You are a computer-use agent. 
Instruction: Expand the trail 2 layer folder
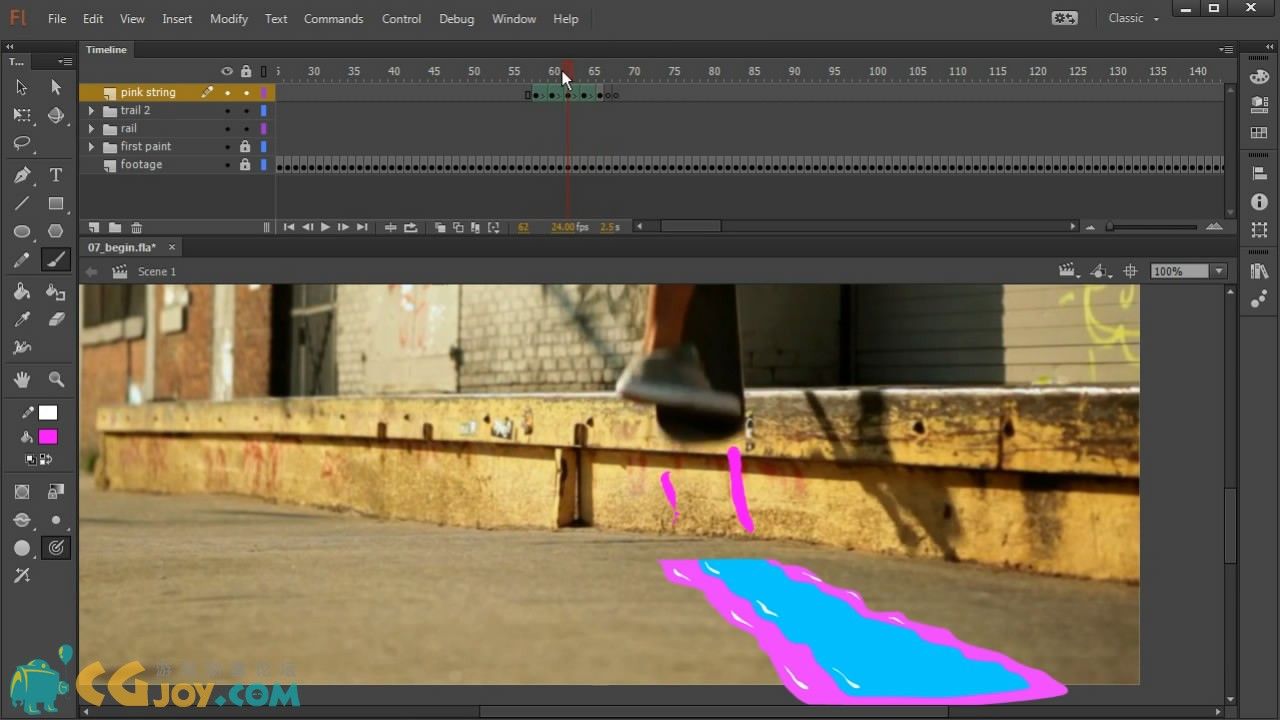tap(91, 111)
